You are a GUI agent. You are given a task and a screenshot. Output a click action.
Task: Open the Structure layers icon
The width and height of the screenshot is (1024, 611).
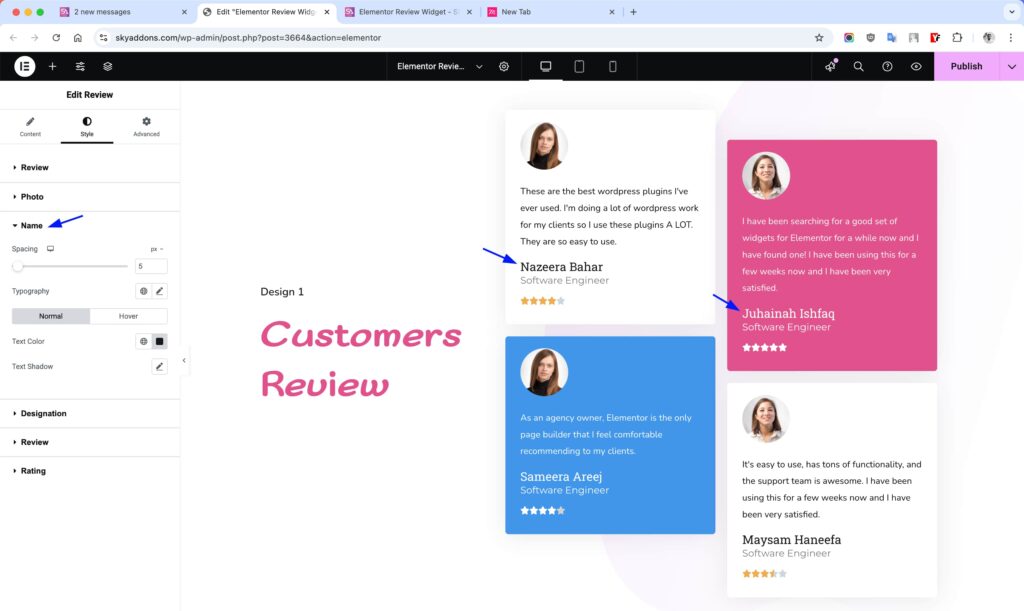(108, 66)
